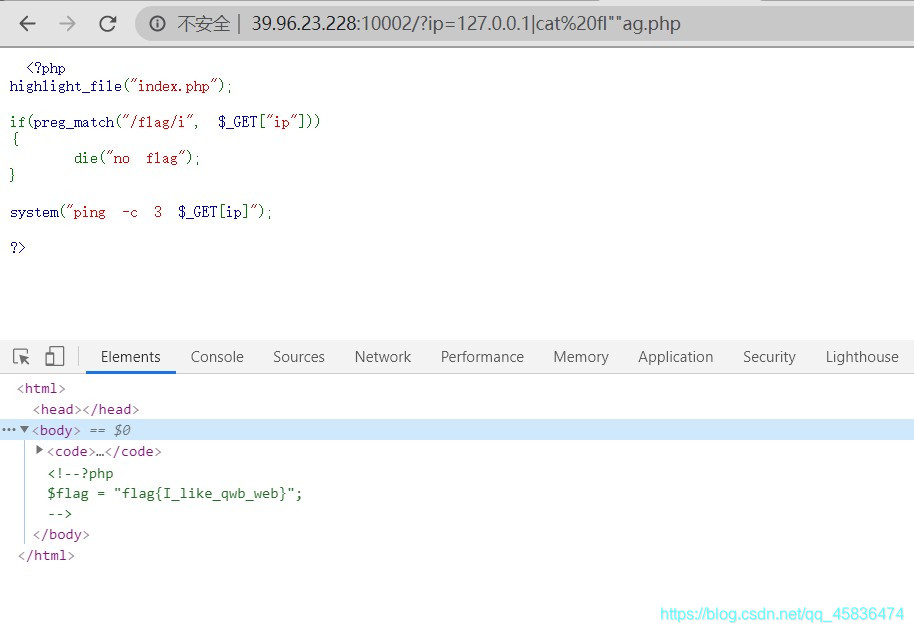
Task: Select the highlighted <body> row
Action: click(x=457, y=430)
